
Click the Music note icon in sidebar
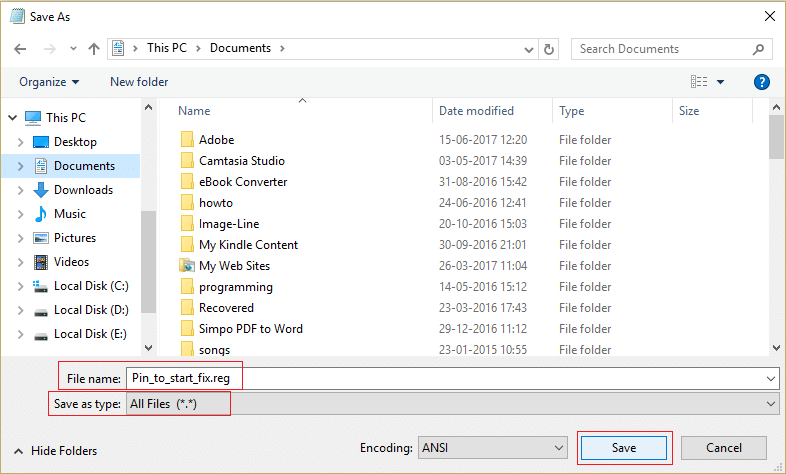pyautogui.click(x=41, y=214)
